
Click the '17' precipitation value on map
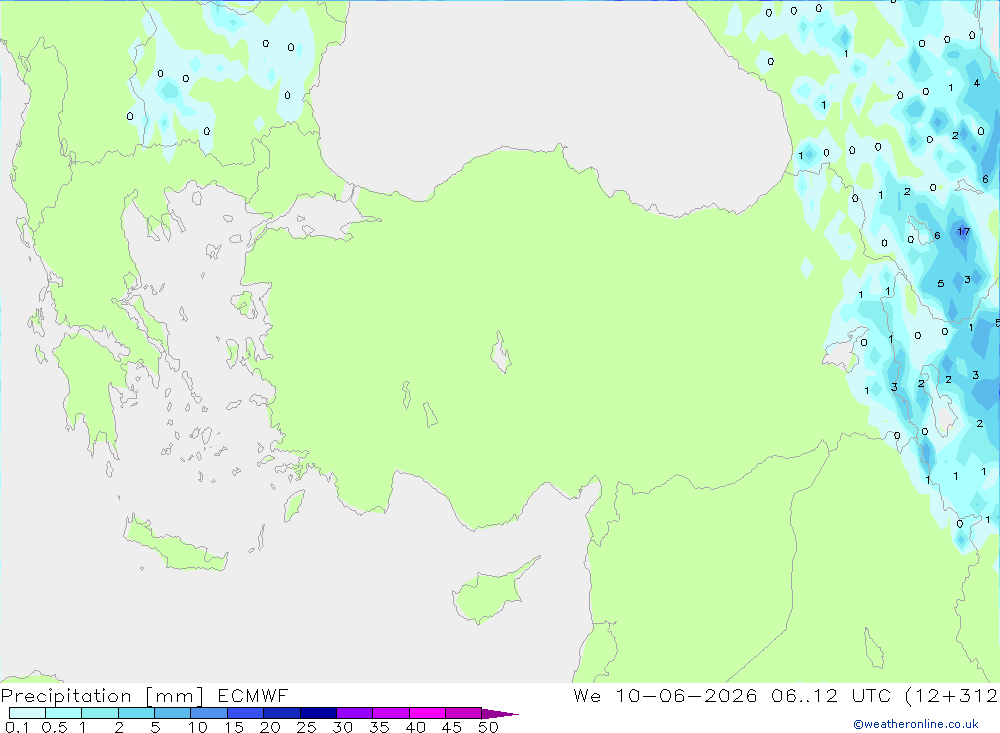pos(964,232)
